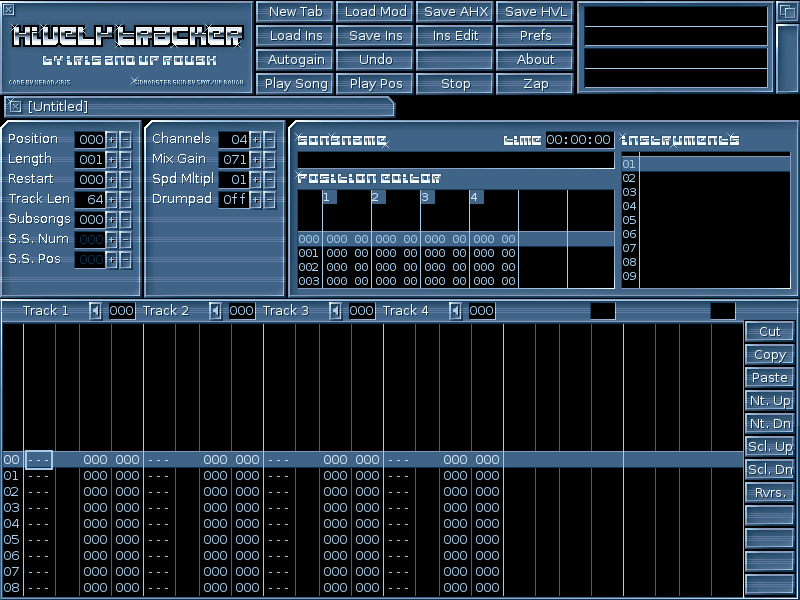800x600 pixels.
Task: Click the minus button beside Mix Gain
Action: tap(269, 159)
